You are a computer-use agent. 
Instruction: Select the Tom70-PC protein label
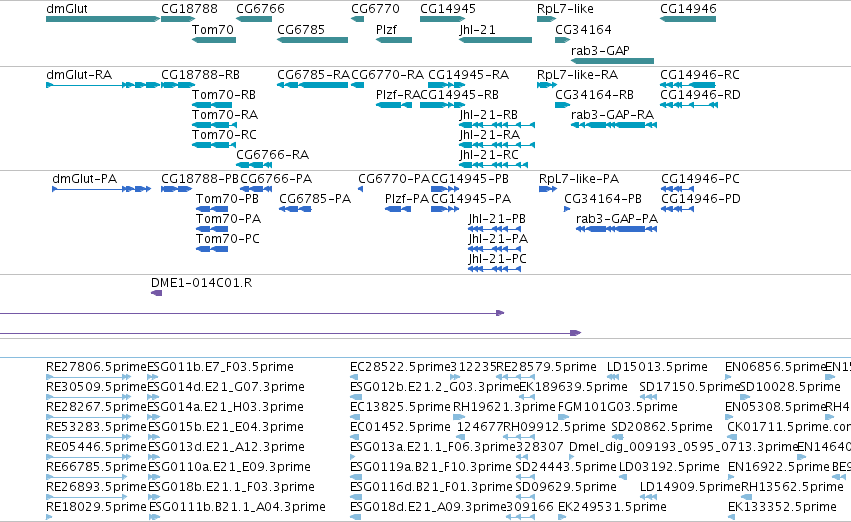(x=228, y=239)
